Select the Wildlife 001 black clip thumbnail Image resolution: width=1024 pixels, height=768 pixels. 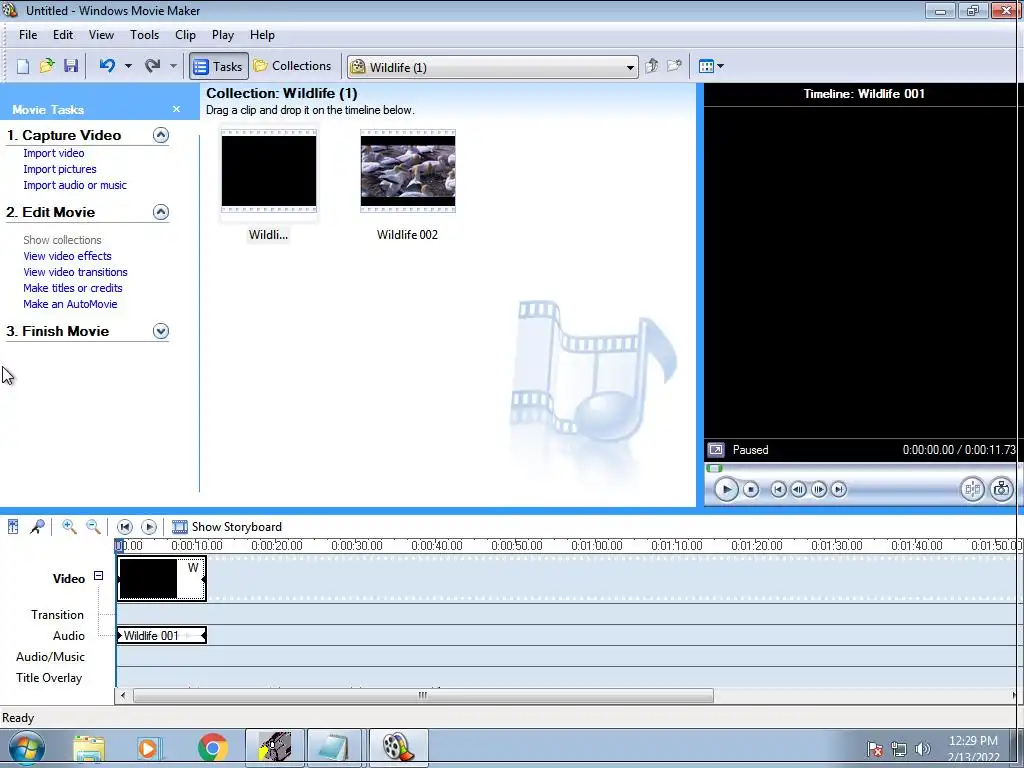pyautogui.click(x=268, y=171)
